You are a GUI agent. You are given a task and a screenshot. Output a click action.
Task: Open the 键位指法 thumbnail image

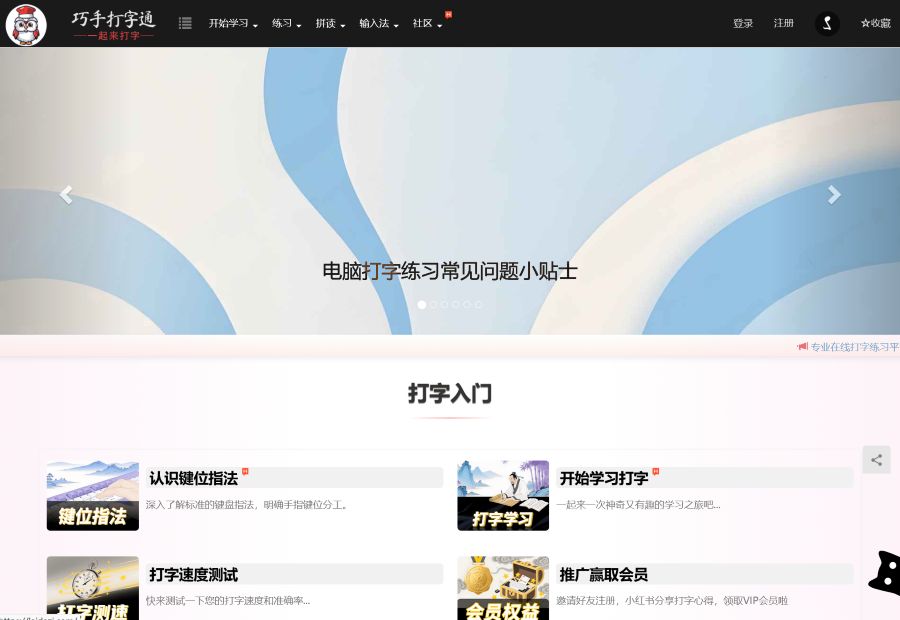(x=92, y=495)
